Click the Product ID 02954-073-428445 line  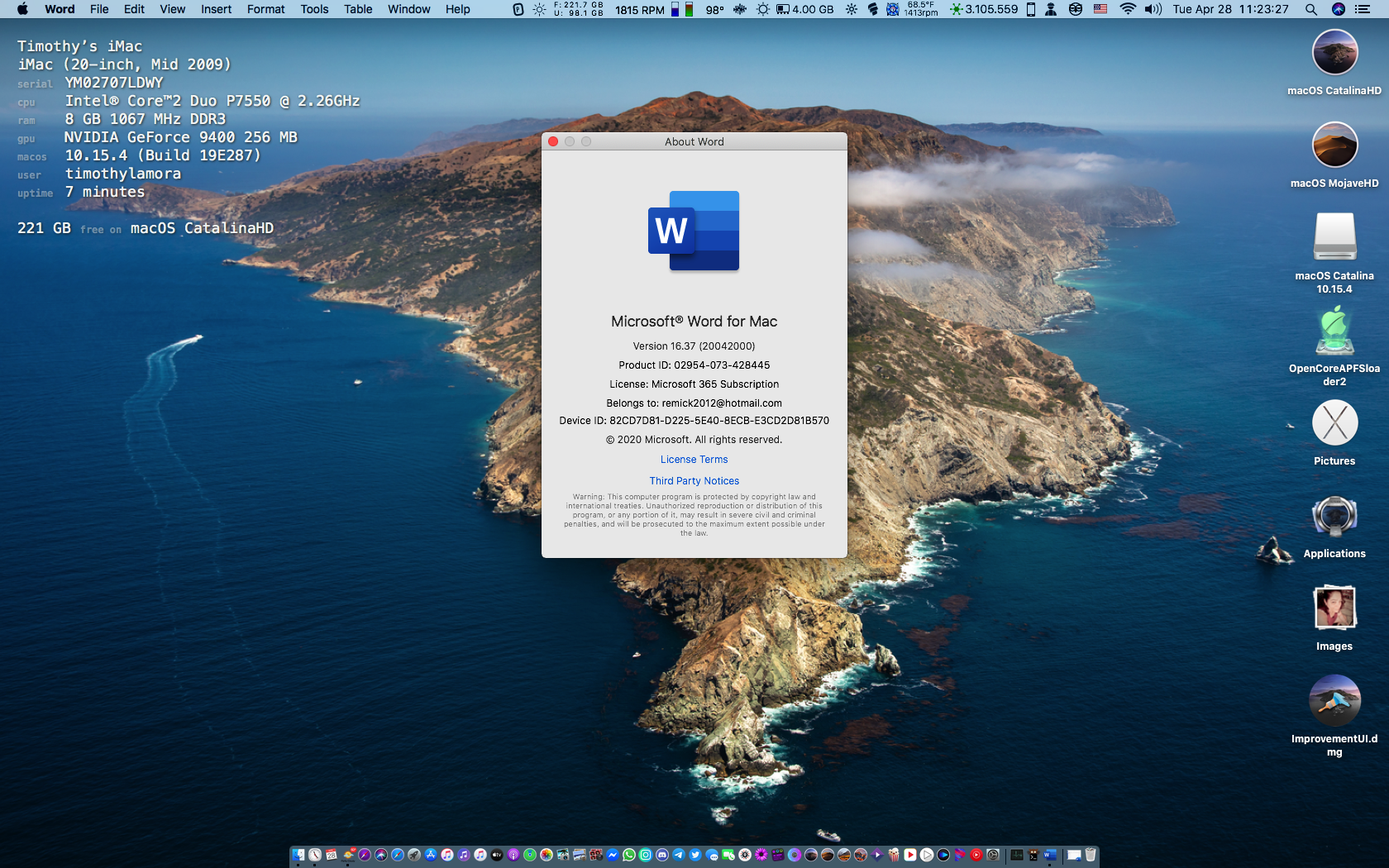694,365
